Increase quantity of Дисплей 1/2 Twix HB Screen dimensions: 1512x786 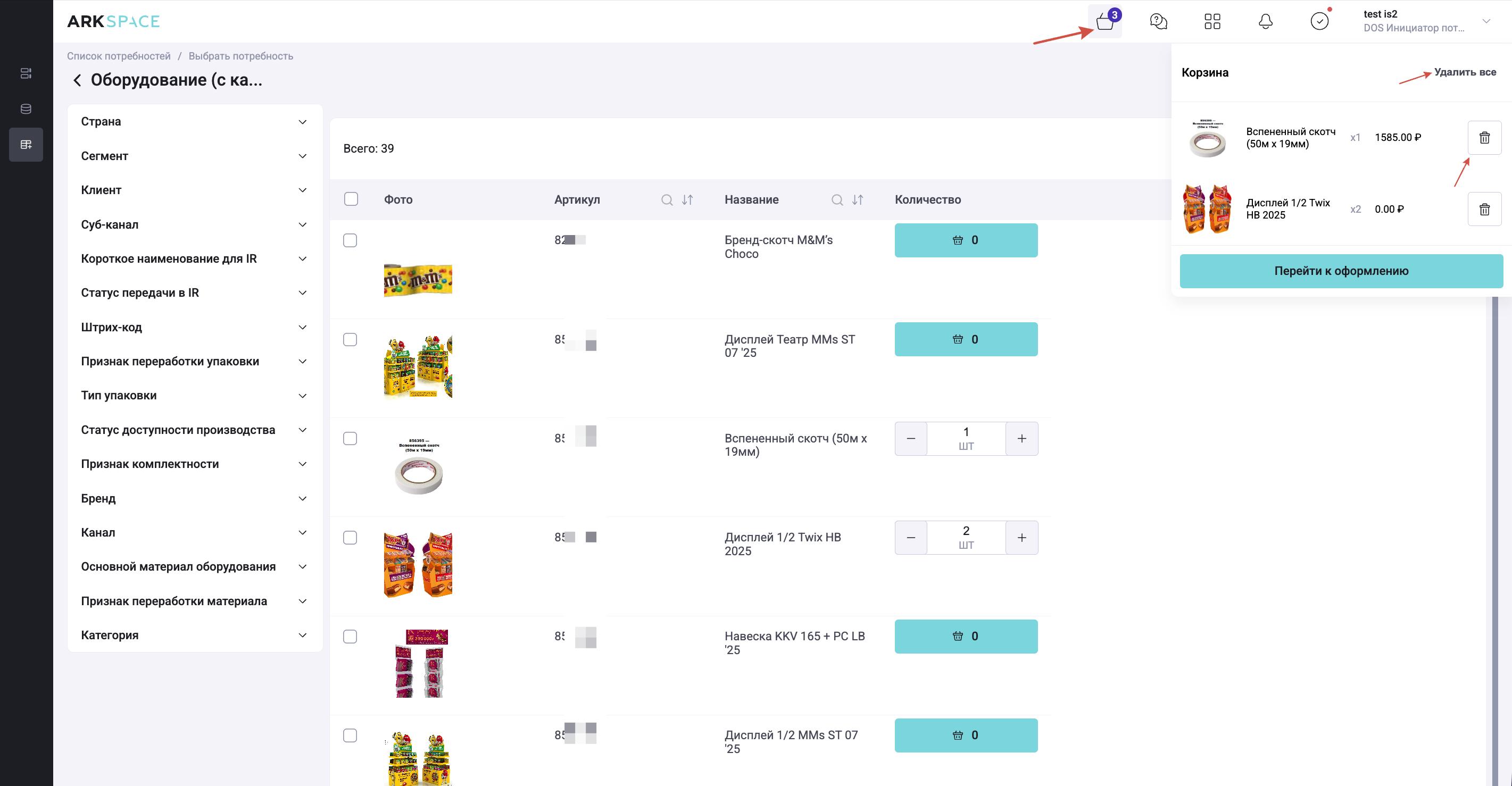point(1021,538)
